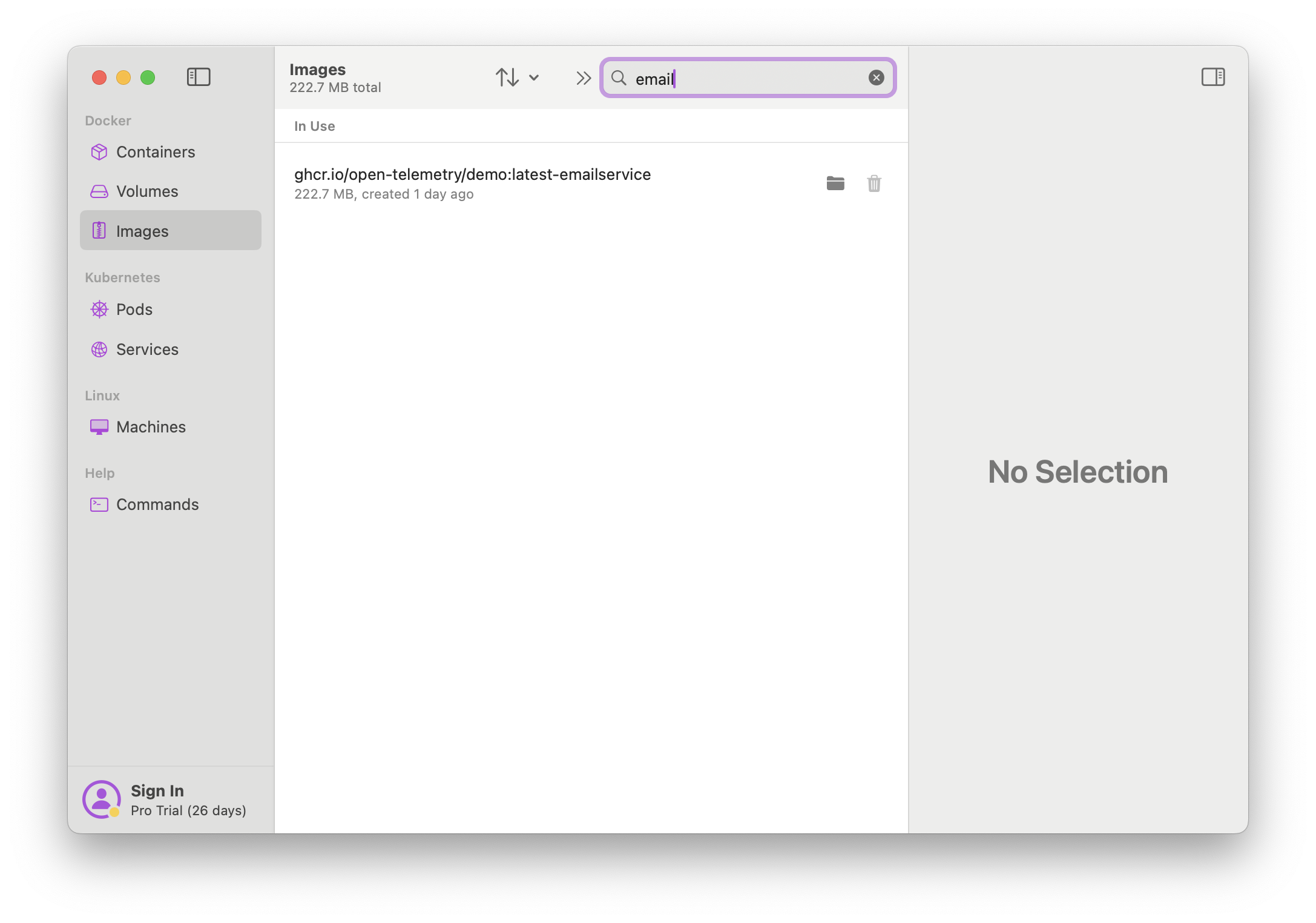Toggle the right inspector panel icon
The width and height of the screenshot is (1316, 923).
point(1212,77)
